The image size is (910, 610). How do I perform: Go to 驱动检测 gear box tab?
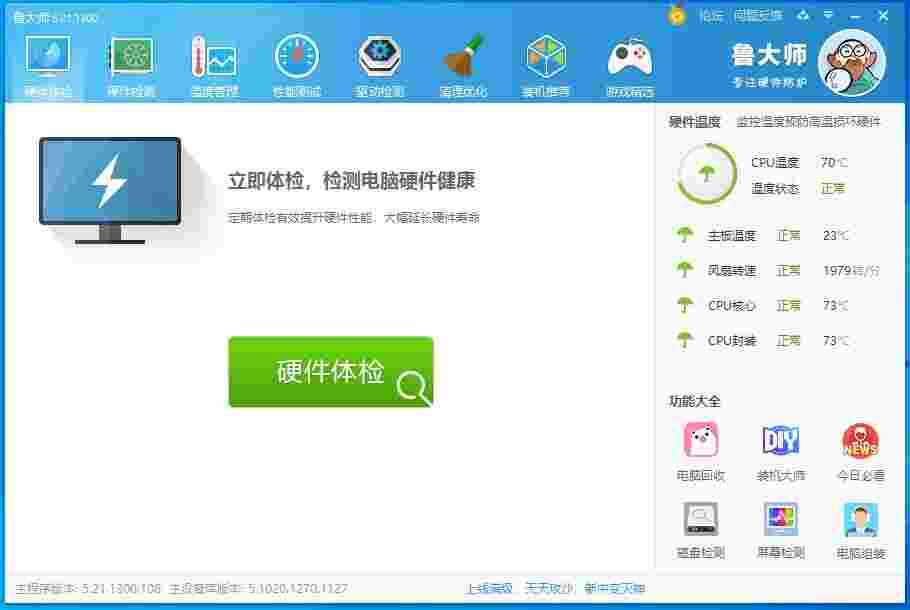coord(380,66)
